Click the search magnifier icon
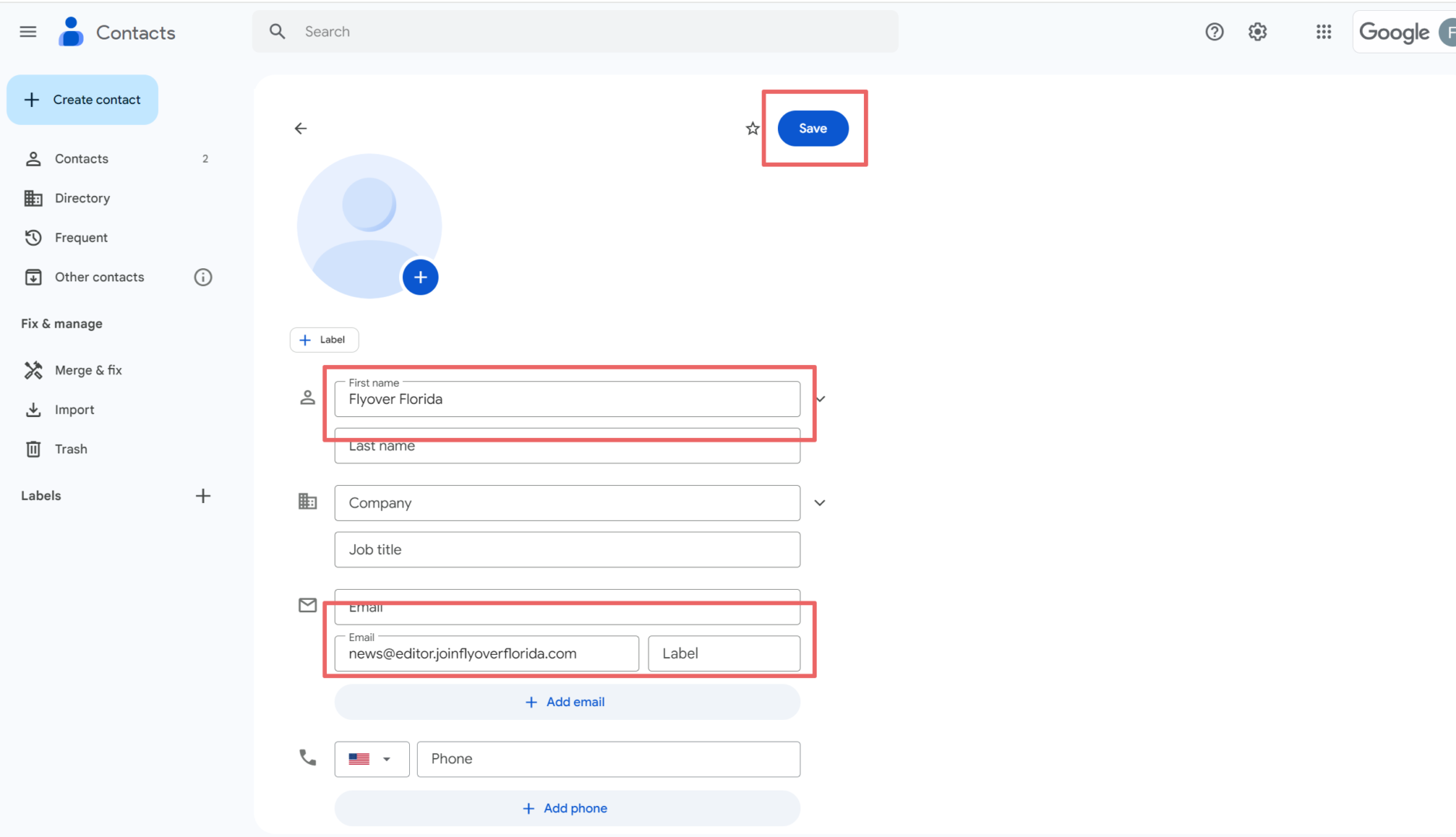The width and height of the screenshot is (1456, 837). point(277,32)
